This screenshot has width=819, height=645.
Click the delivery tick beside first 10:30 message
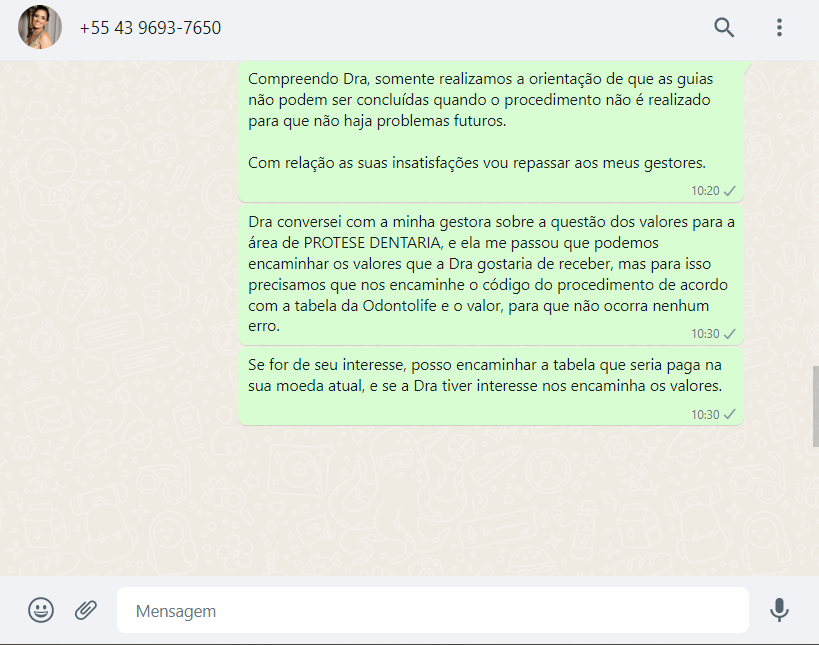pyautogui.click(x=730, y=334)
